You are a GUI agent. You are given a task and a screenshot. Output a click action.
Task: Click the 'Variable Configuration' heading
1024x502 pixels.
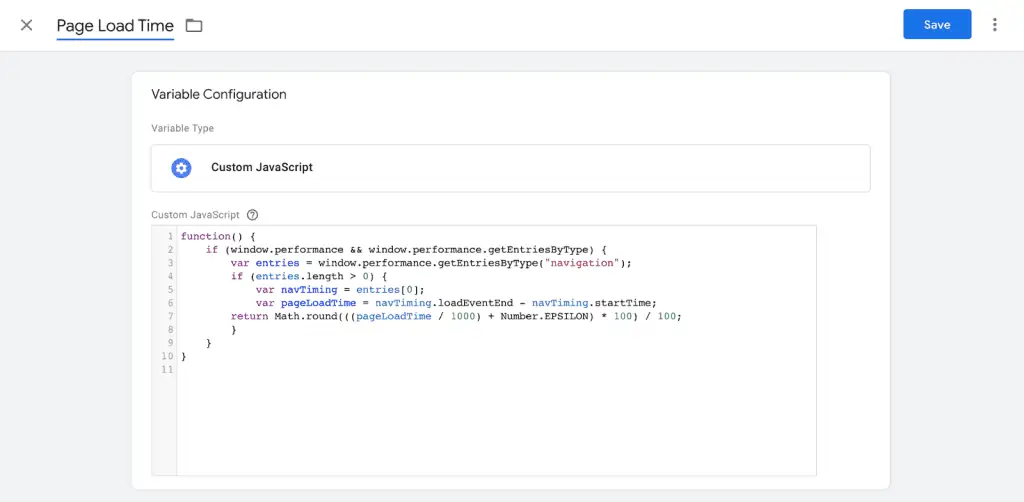coord(219,94)
